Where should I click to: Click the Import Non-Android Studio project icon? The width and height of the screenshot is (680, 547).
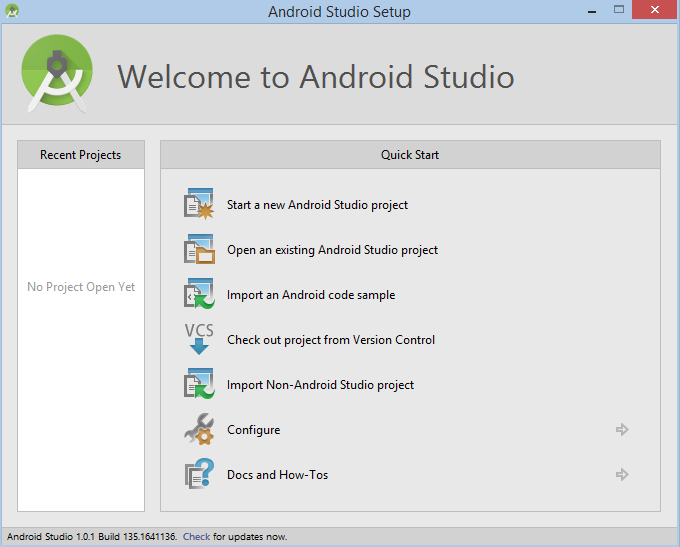click(199, 383)
